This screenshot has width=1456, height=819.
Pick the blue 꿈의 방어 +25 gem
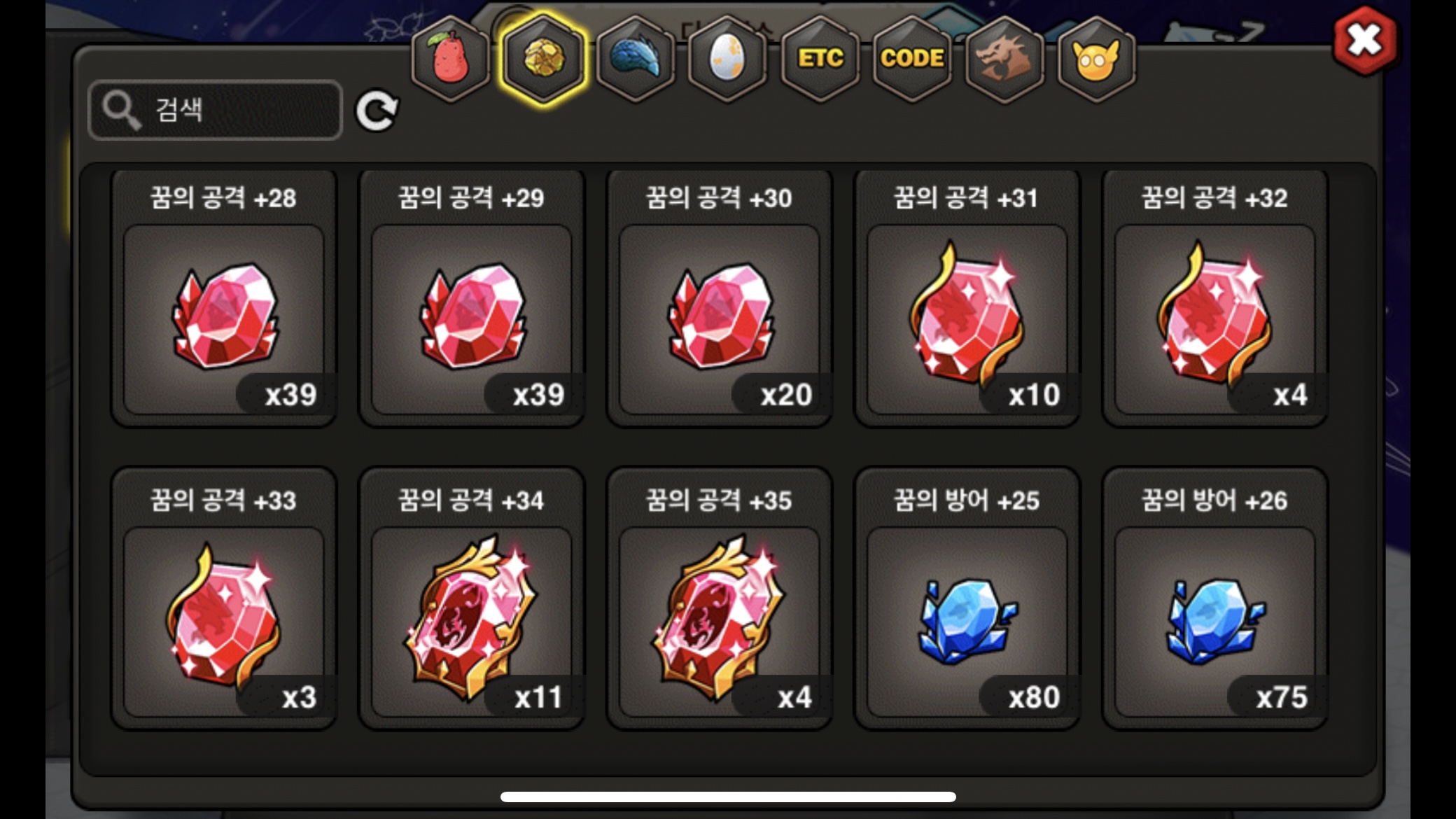pyautogui.click(x=967, y=598)
